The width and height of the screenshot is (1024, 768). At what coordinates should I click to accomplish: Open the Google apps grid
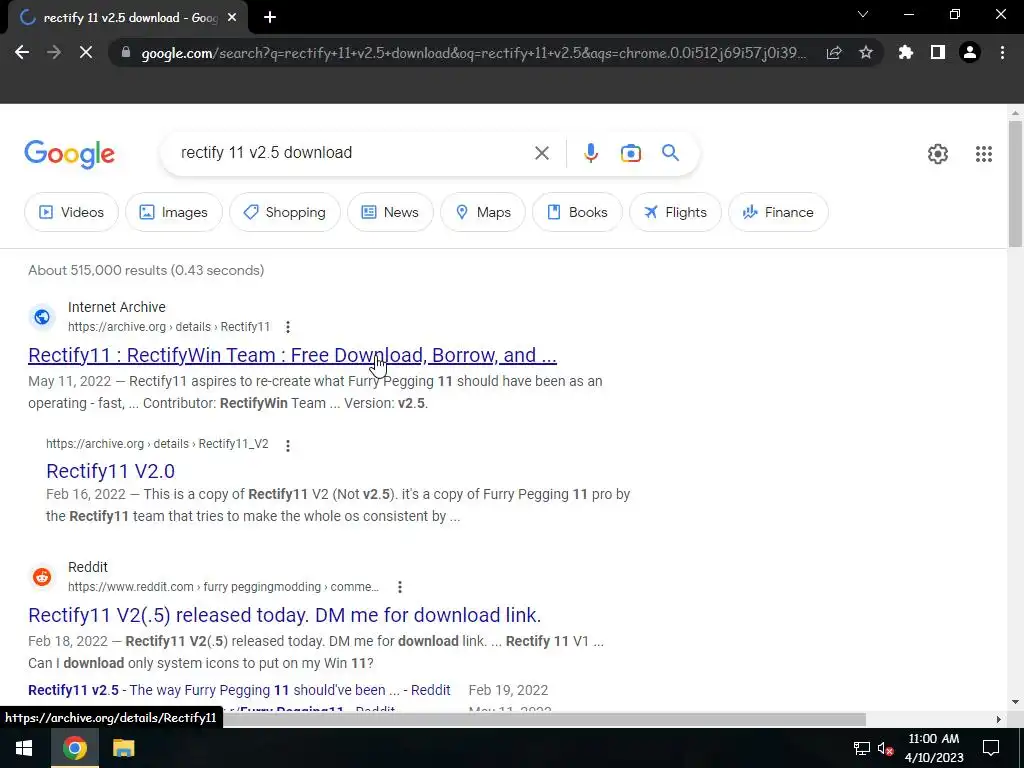pyautogui.click(x=984, y=154)
